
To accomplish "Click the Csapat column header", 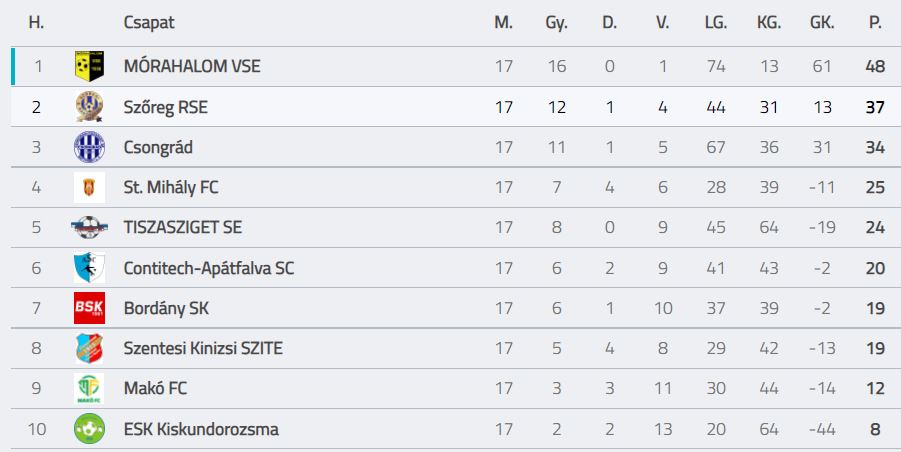I will tap(149, 23).
